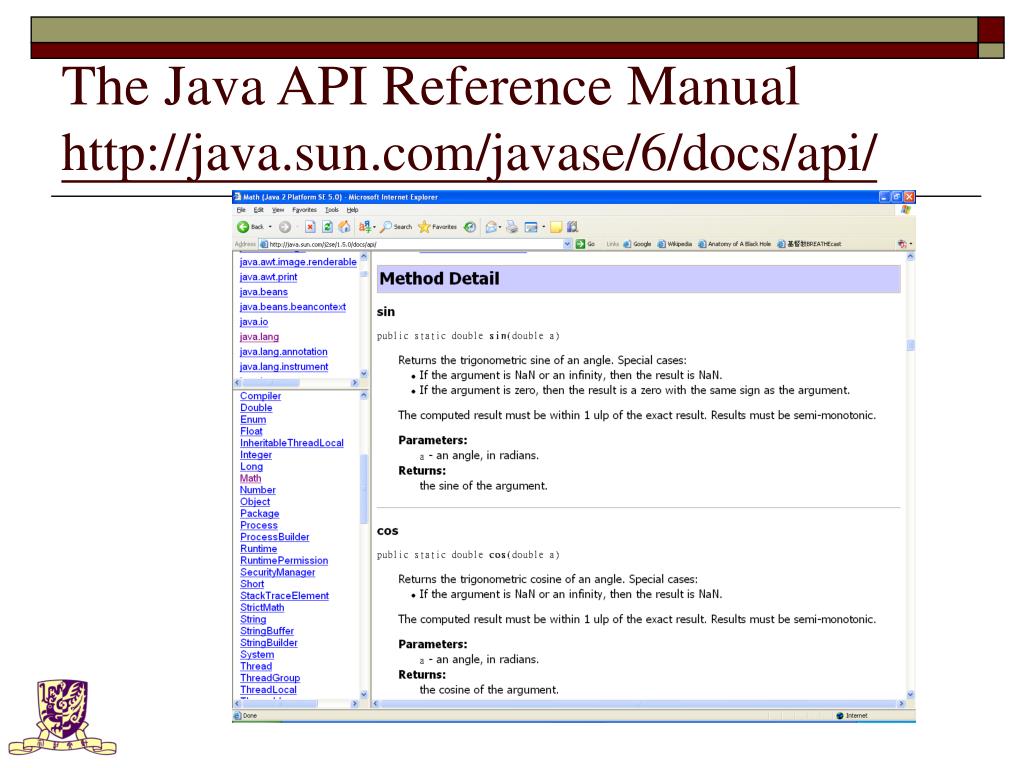Screen dimensions: 1024x768
Task: Click the main content horizontal scroll-right arrow
Action: click(901, 704)
